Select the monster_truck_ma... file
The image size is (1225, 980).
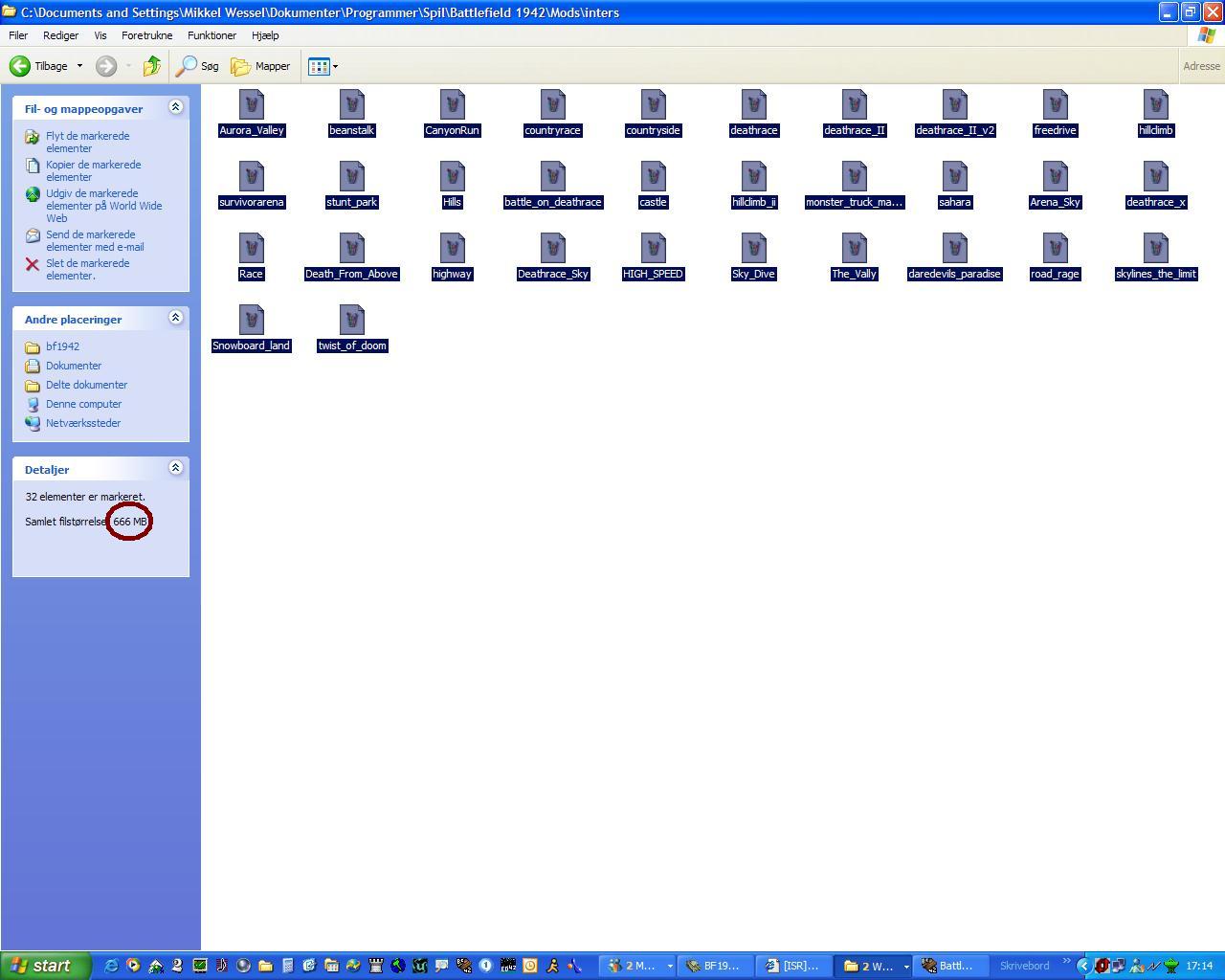pyautogui.click(x=854, y=185)
